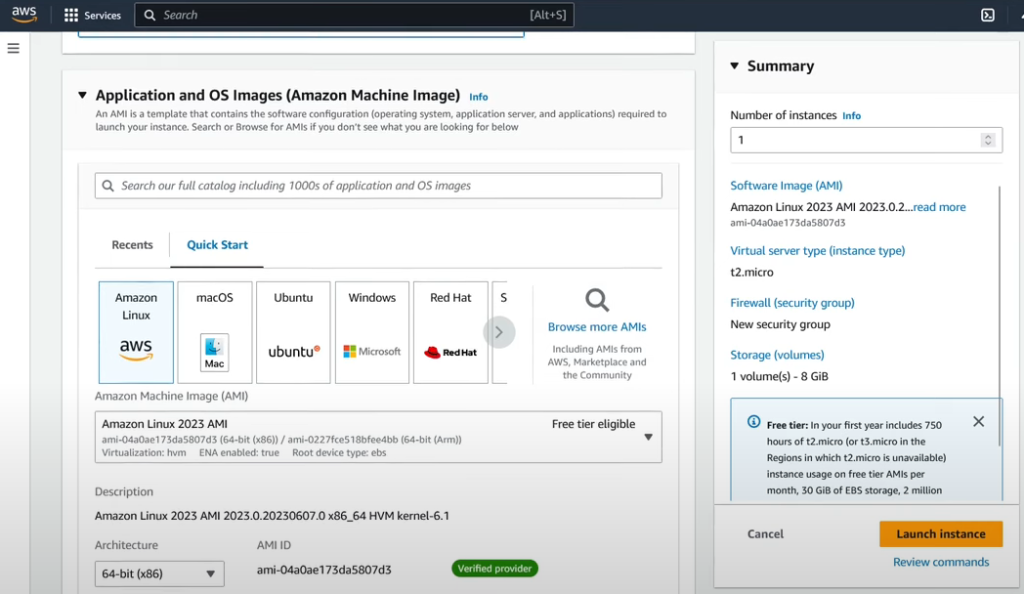Open the CloudShell terminal icon
1024x594 pixels.
coord(987,15)
